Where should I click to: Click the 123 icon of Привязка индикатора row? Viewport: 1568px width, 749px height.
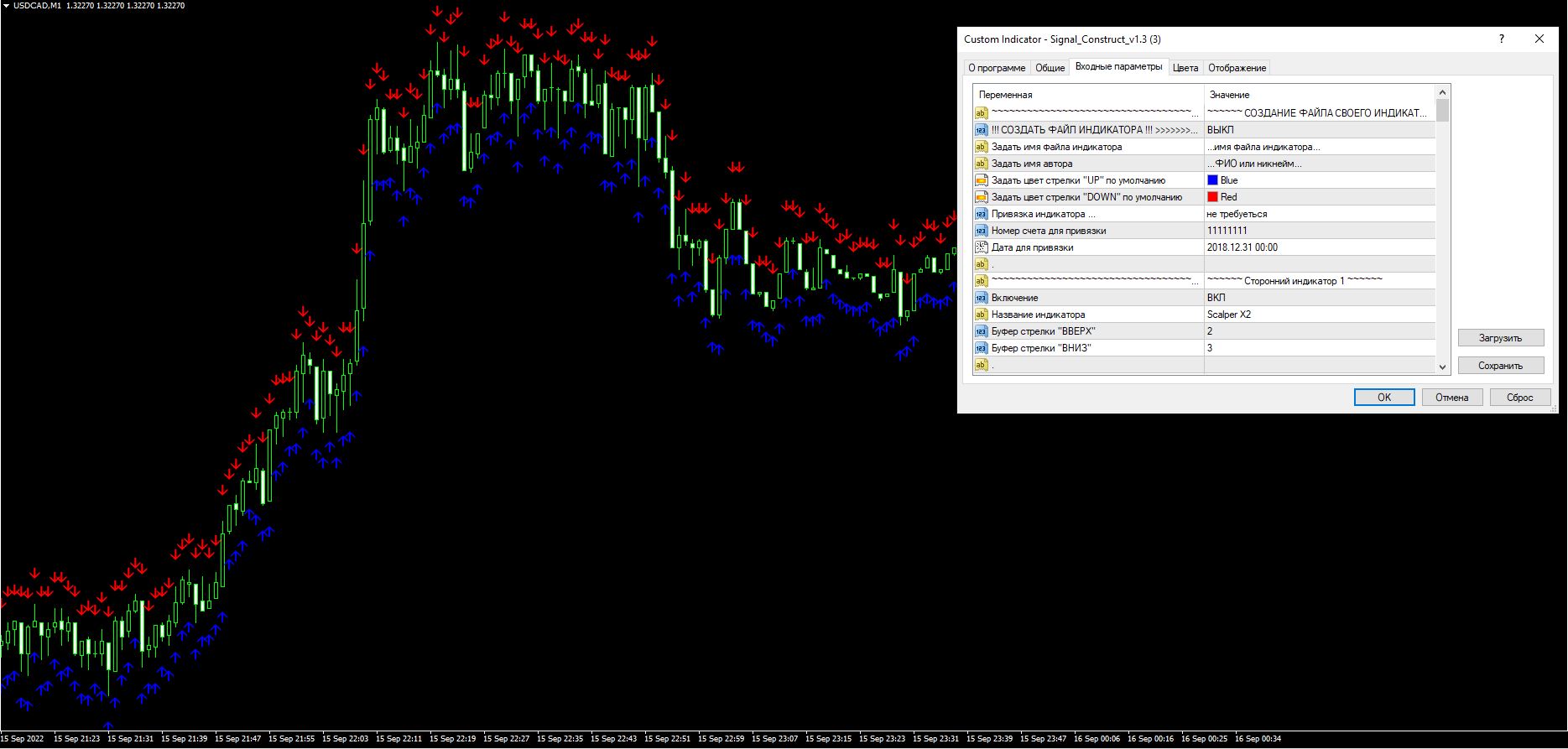point(982,214)
